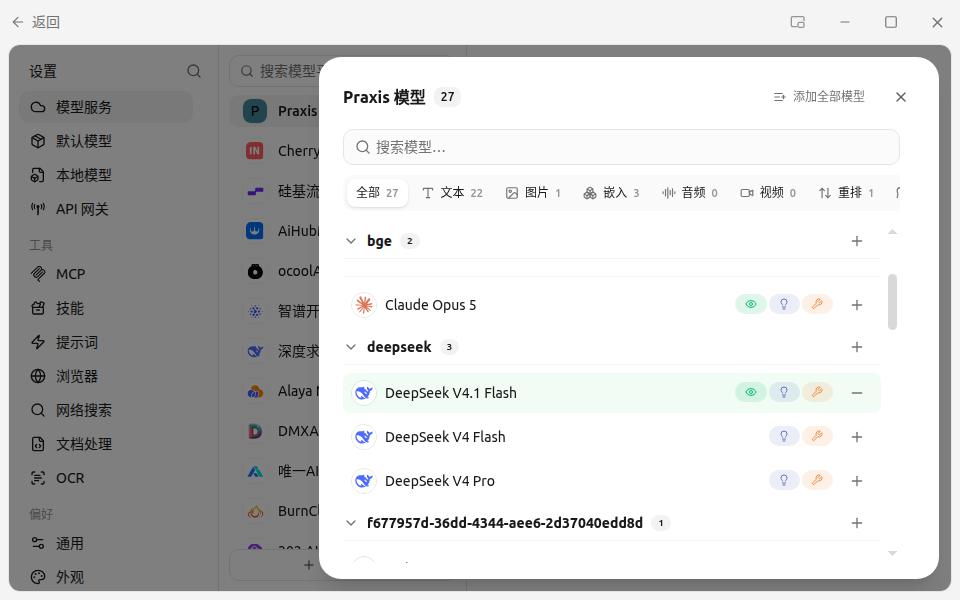Image resolution: width=960 pixels, height=600 pixels.
Task: Click scroll-down arrow of model list
Action: (x=892, y=553)
